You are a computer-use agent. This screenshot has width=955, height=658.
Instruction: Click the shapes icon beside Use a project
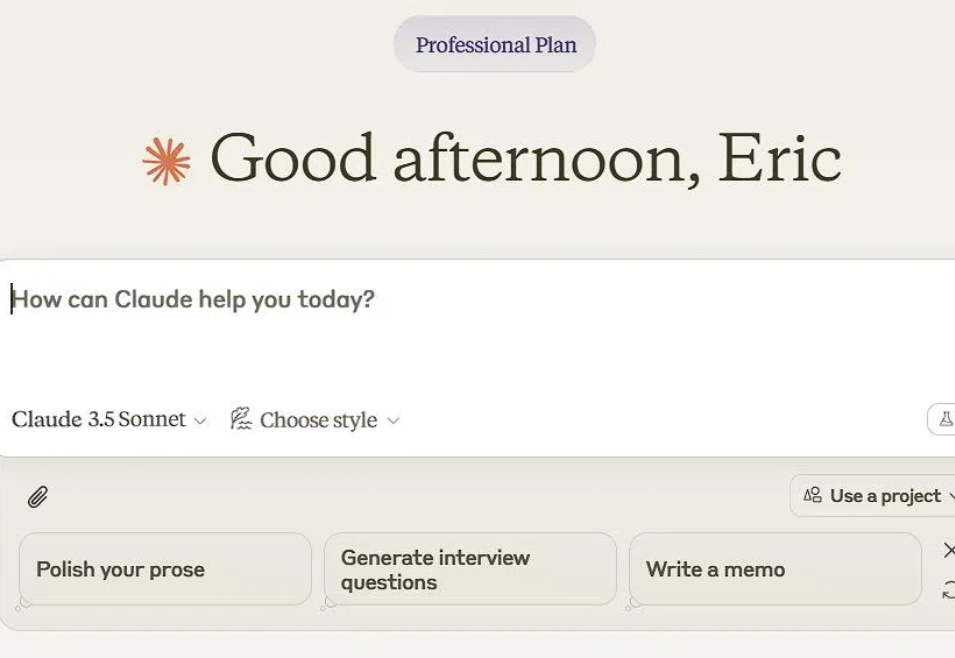(812, 495)
